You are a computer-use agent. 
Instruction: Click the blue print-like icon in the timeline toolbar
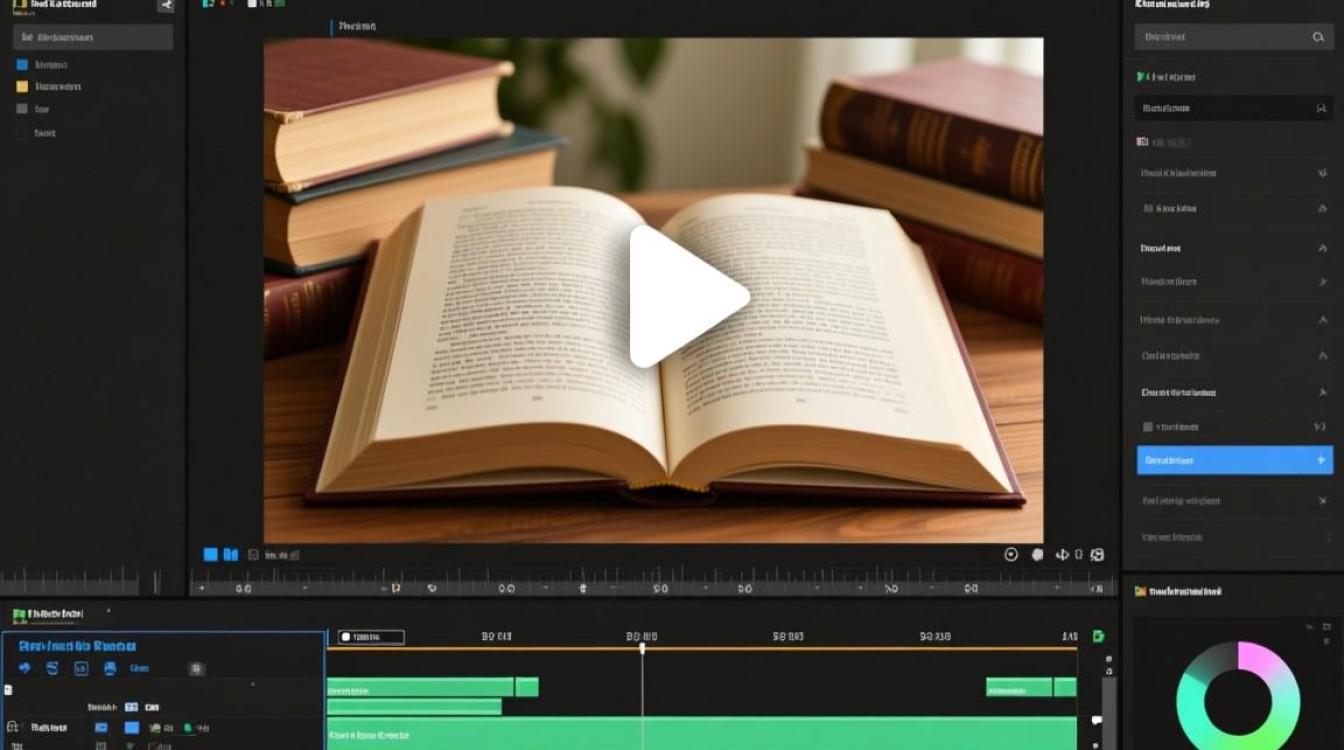coord(110,668)
